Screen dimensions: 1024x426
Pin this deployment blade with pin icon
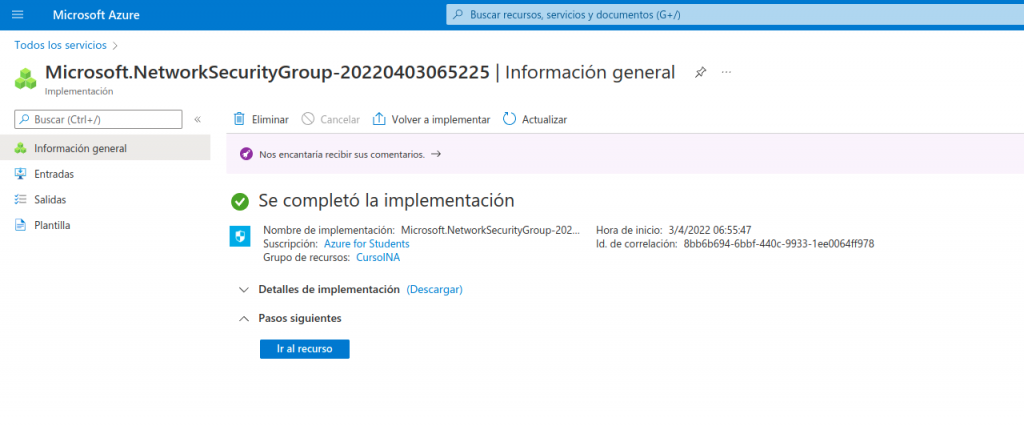(x=700, y=72)
